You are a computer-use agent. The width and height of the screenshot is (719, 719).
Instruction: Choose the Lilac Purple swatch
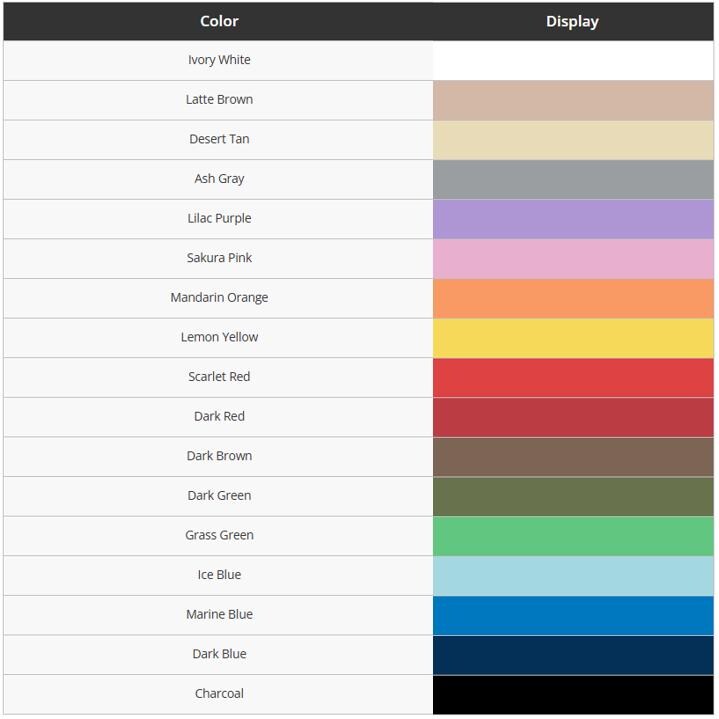point(573,219)
